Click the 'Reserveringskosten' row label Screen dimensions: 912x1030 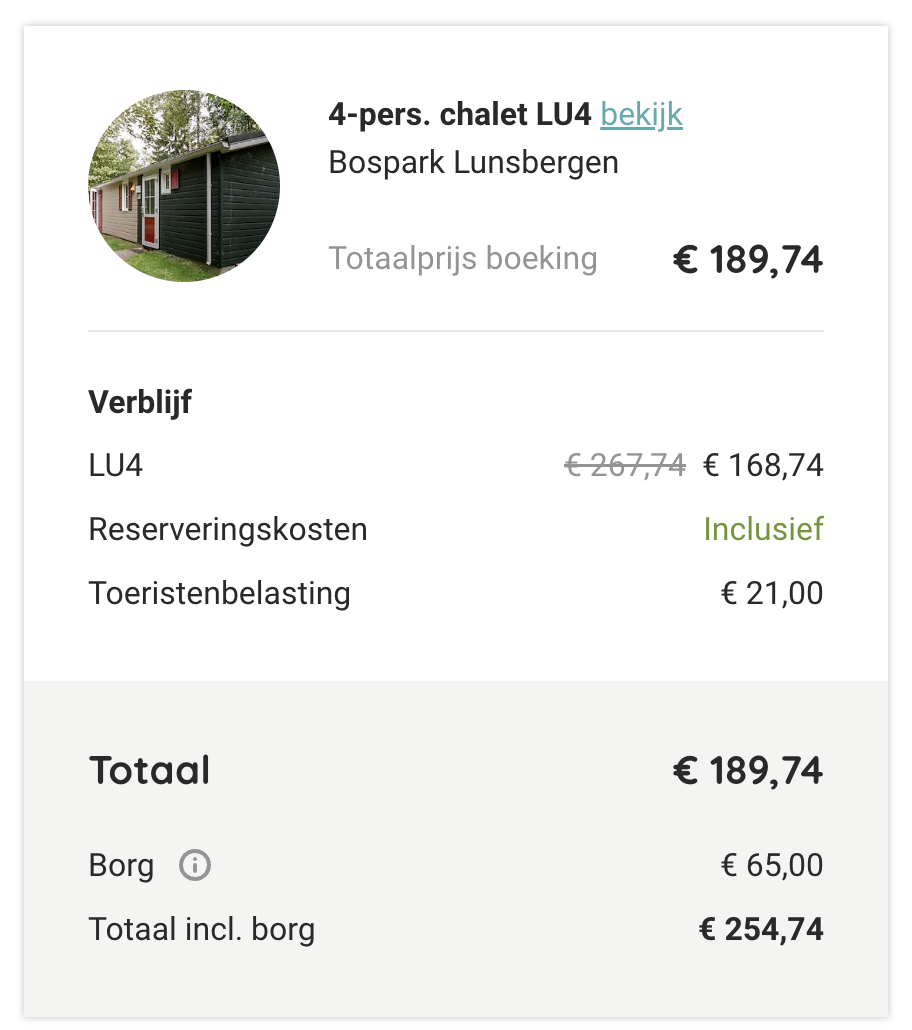point(228,529)
